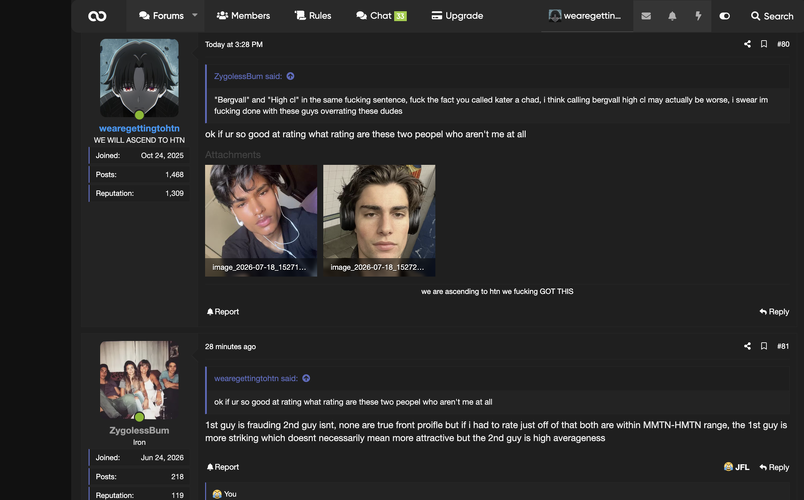Open the Chat section
Image resolution: width=804 pixels, height=500 pixels.
pos(374,16)
